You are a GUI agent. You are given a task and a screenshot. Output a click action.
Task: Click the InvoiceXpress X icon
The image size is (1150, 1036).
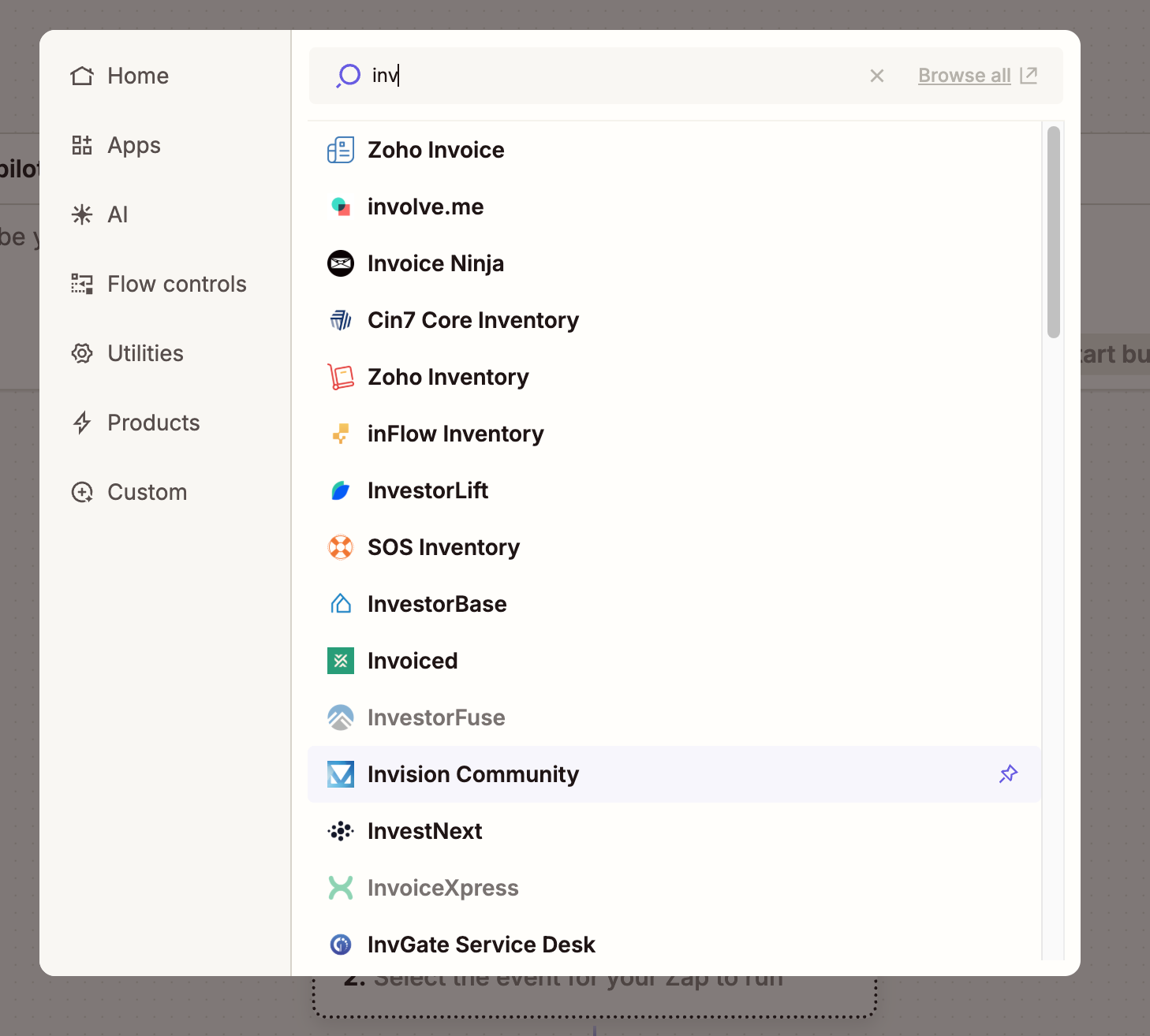pyautogui.click(x=341, y=888)
